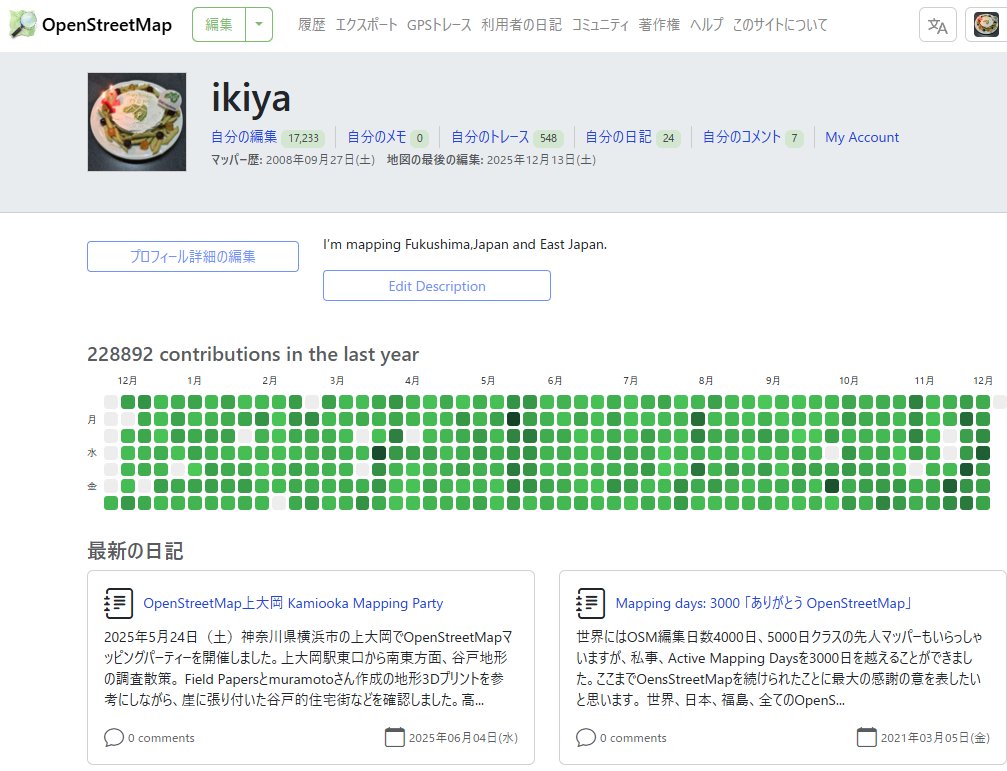Viewport: 1007px width, 771px height.
Task: Click the 17,233 edits count badge
Action: tap(303, 138)
